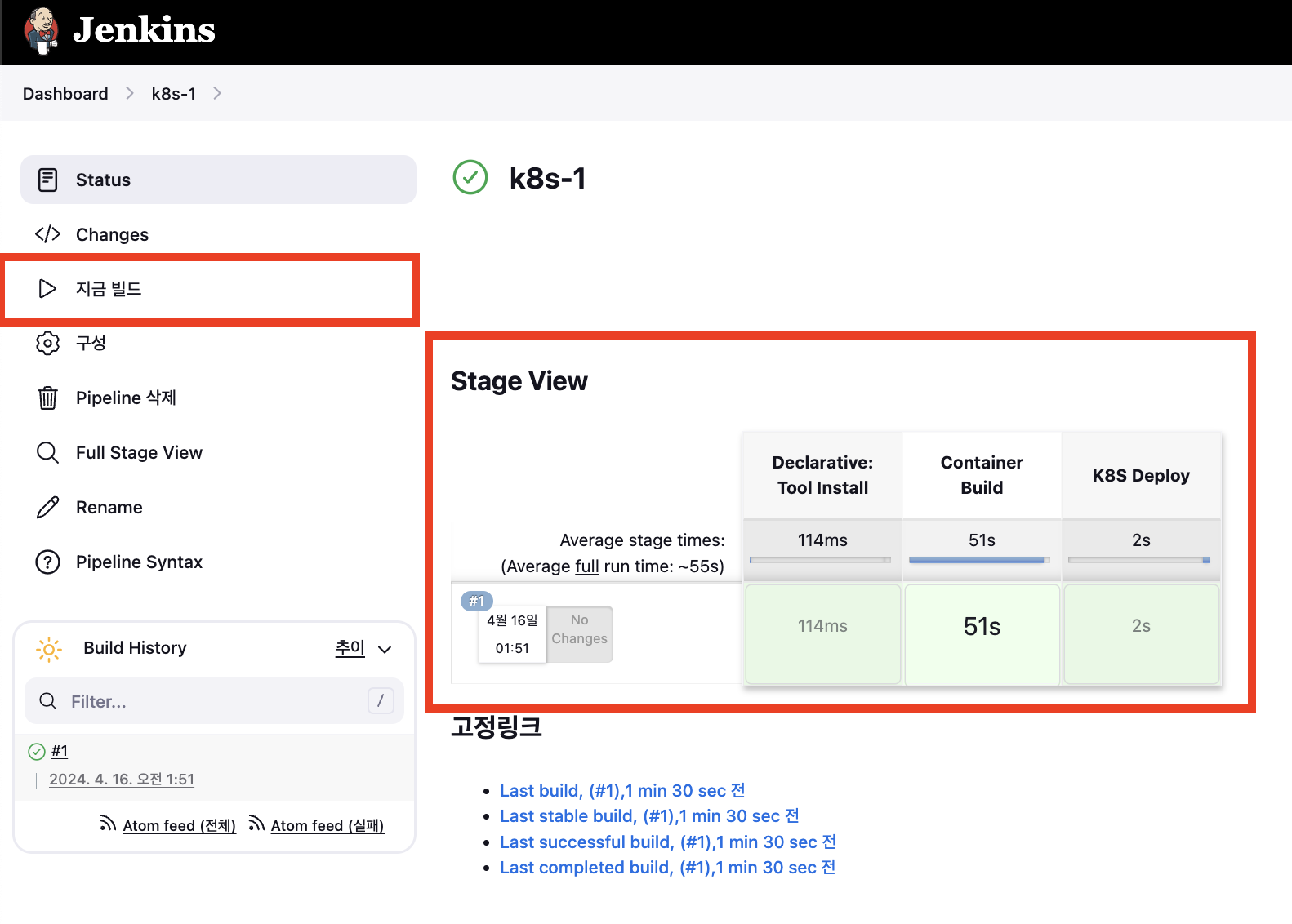This screenshot has height=924, width=1292.
Task: Open Atom feed (실패) link
Action: (x=327, y=826)
